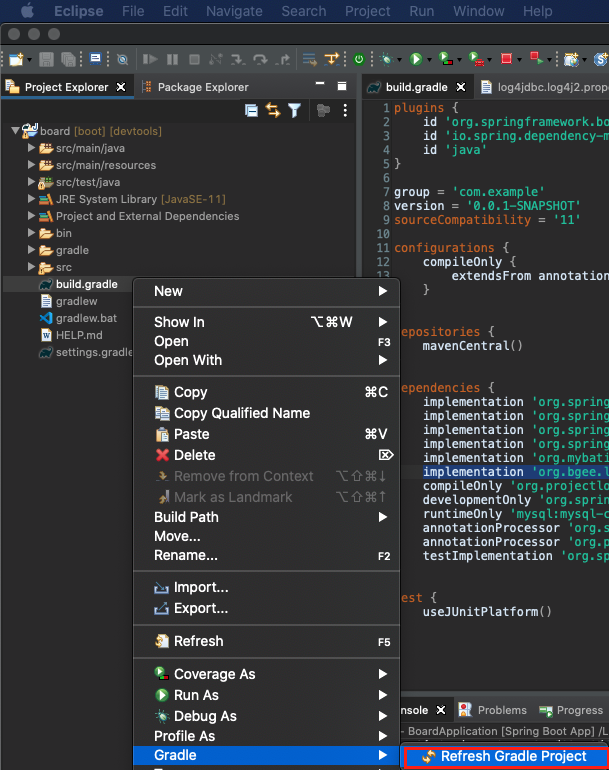Screen dimensions: 609x770
Task: Choose Refresh in context menu
Action: (267, 641)
